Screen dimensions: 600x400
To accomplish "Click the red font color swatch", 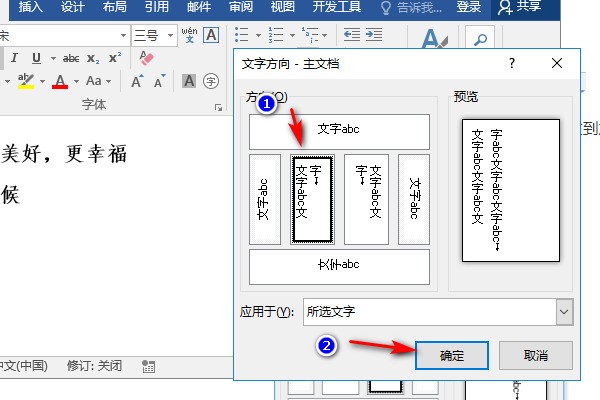I will (60, 81).
